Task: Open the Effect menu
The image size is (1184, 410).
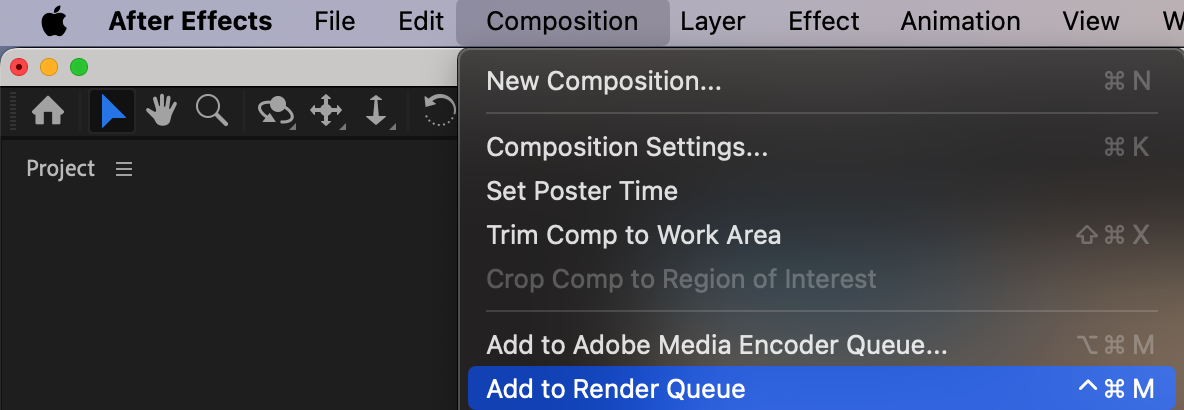Action: pyautogui.click(x=824, y=21)
